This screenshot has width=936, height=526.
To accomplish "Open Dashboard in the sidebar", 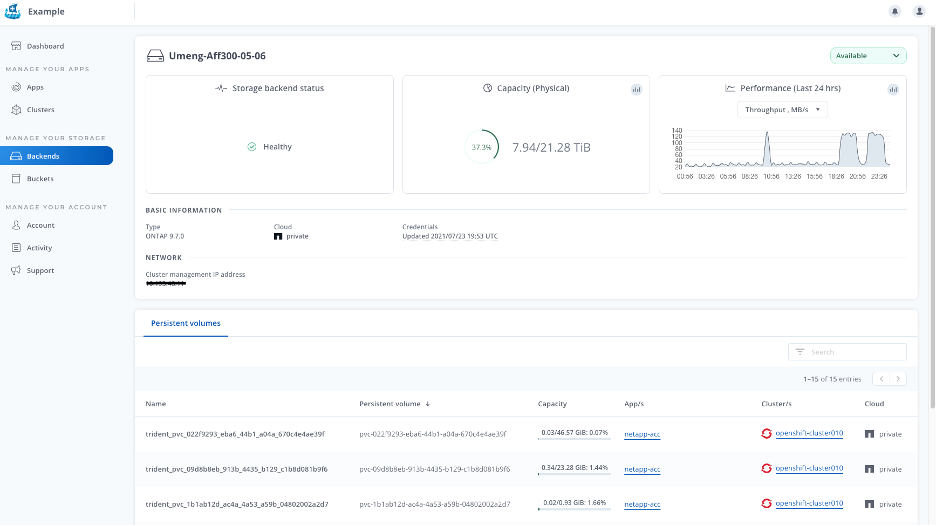I will click(x=45, y=46).
